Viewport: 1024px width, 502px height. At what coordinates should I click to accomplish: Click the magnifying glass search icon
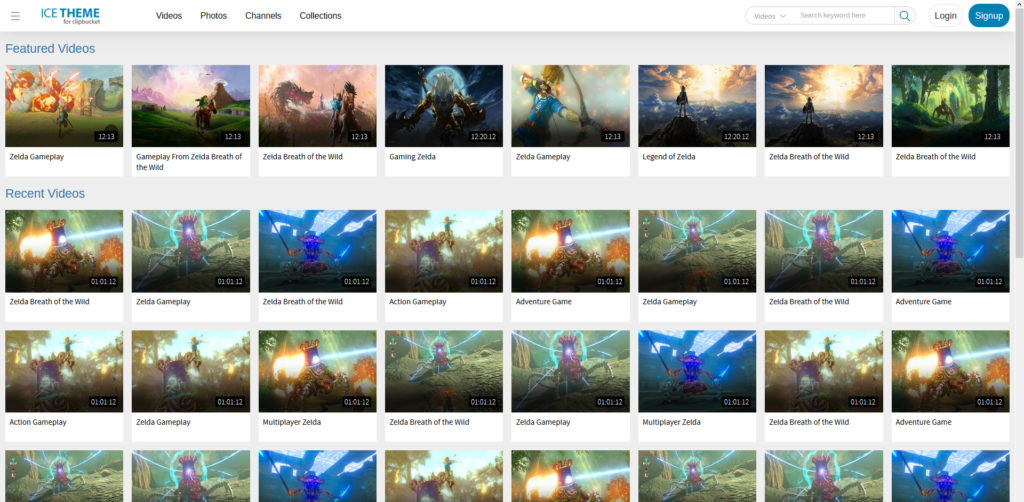[x=904, y=16]
